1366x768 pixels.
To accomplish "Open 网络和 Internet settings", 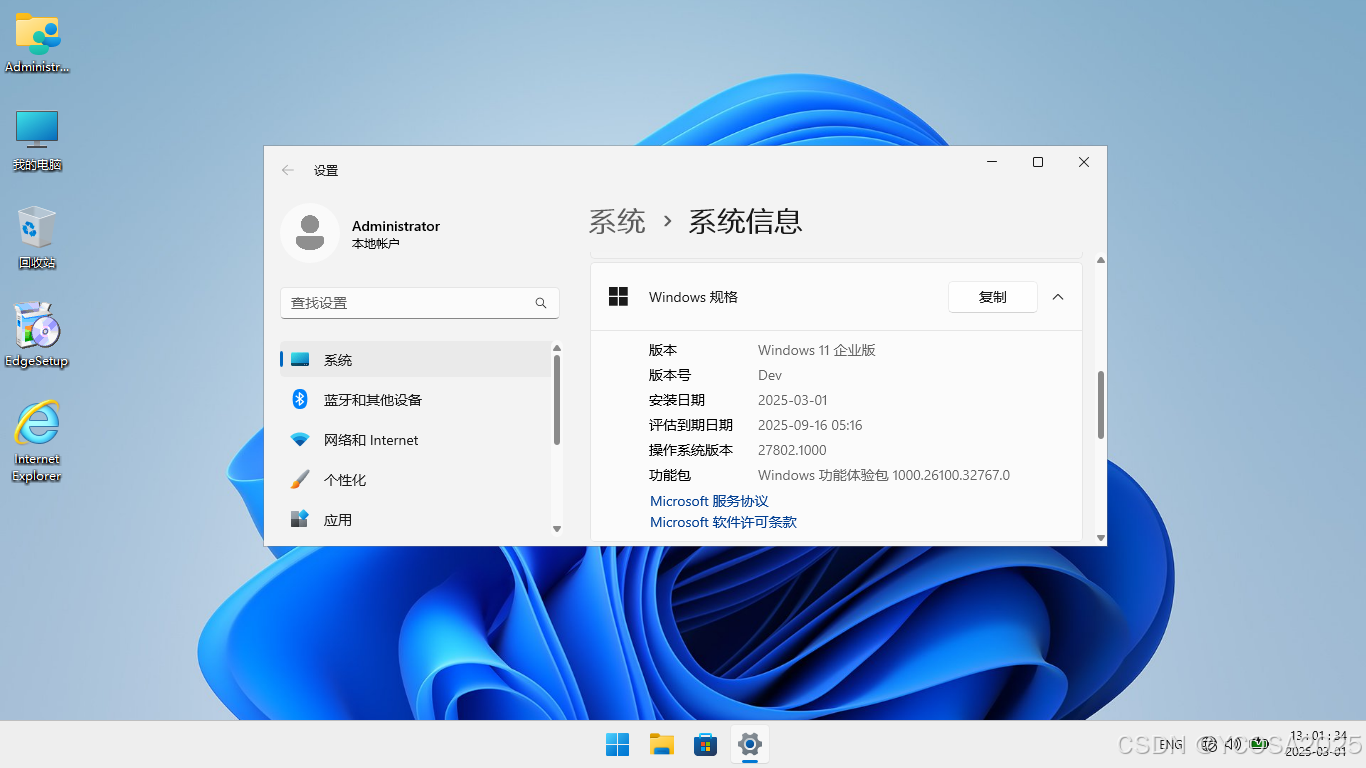I will pyautogui.click(x=415, y=440).
